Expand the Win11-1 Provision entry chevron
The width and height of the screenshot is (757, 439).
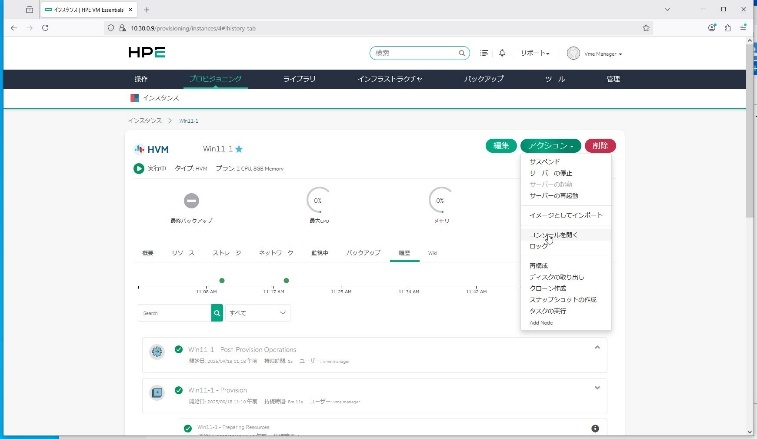tap(597, 387)
